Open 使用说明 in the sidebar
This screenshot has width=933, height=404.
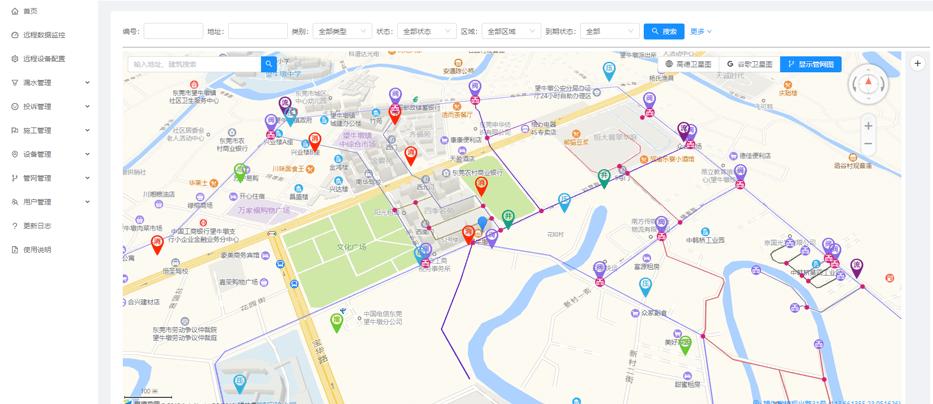[37, 249]
